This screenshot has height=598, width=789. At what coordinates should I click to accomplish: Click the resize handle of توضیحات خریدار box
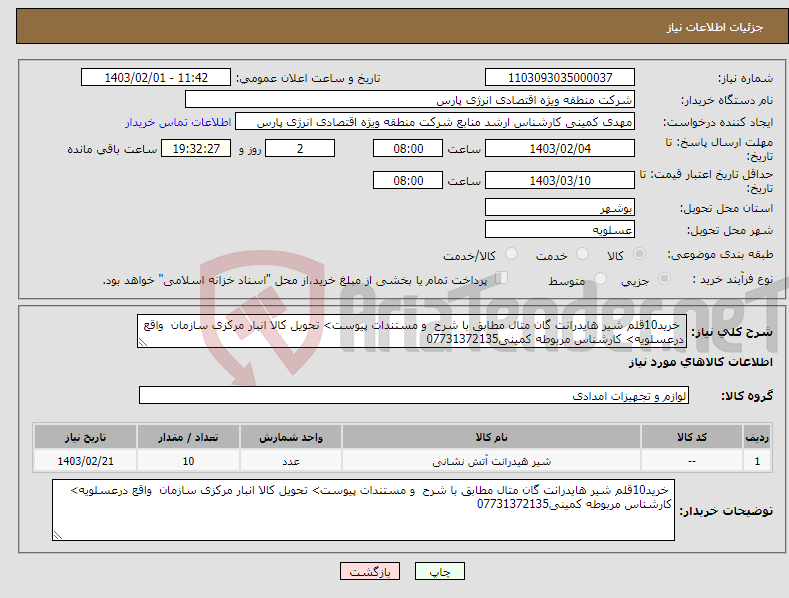[x=57, y=535]
